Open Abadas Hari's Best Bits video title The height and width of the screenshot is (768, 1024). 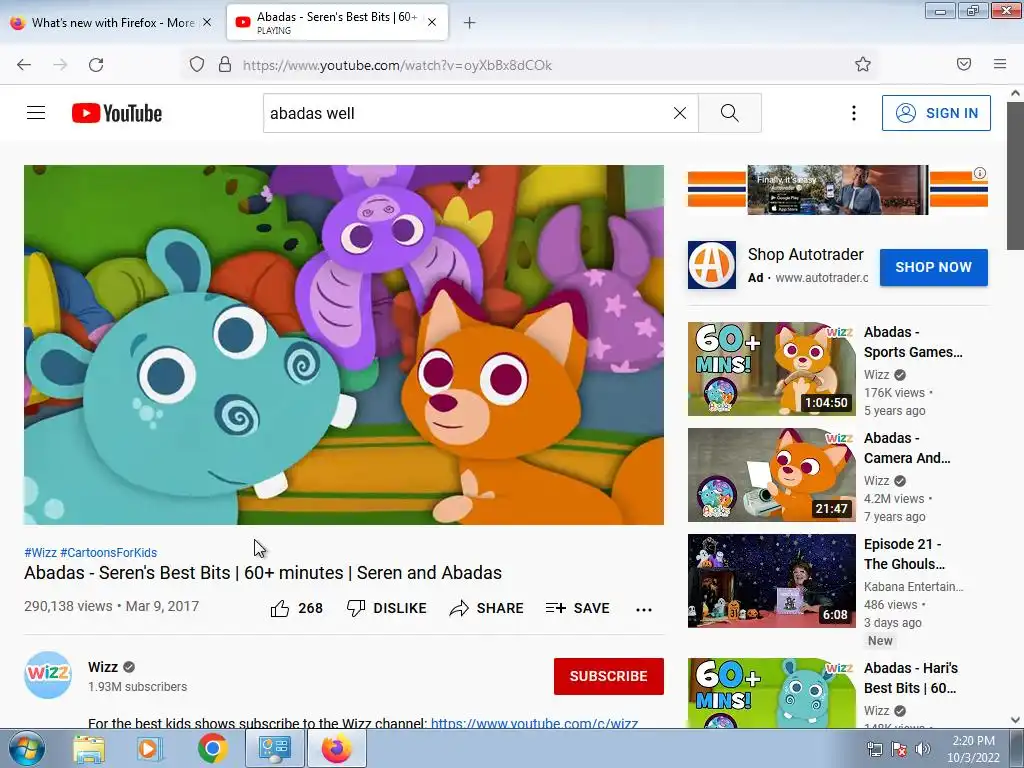click(x=910, y=678)
